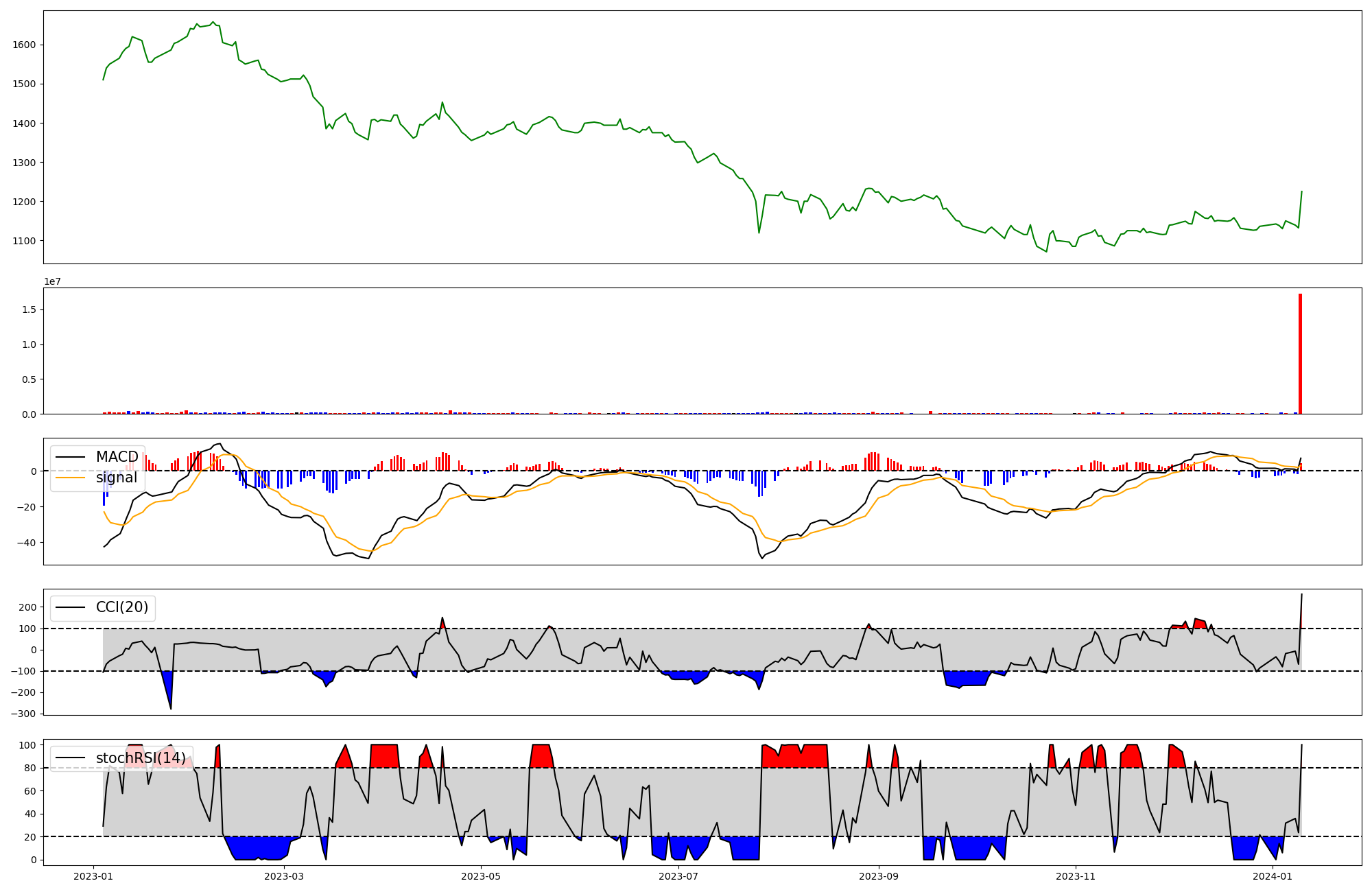Image resolution: width=1372 pixels, height=892 pixels.
Task: Click the 2023-01 x-axis date label
Action: tap(93, 876)
